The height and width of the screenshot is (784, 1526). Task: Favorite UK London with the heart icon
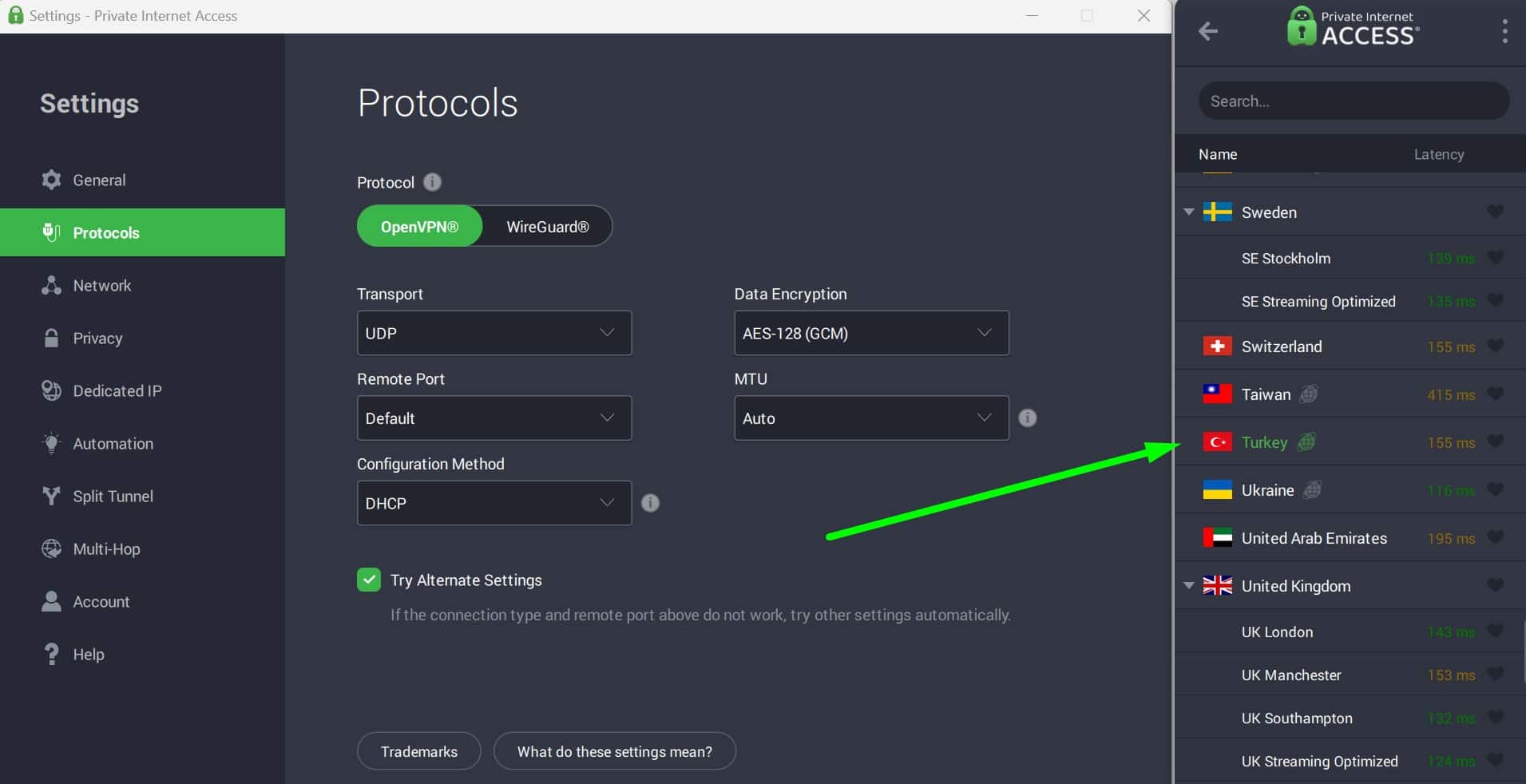click(1496, 631)
